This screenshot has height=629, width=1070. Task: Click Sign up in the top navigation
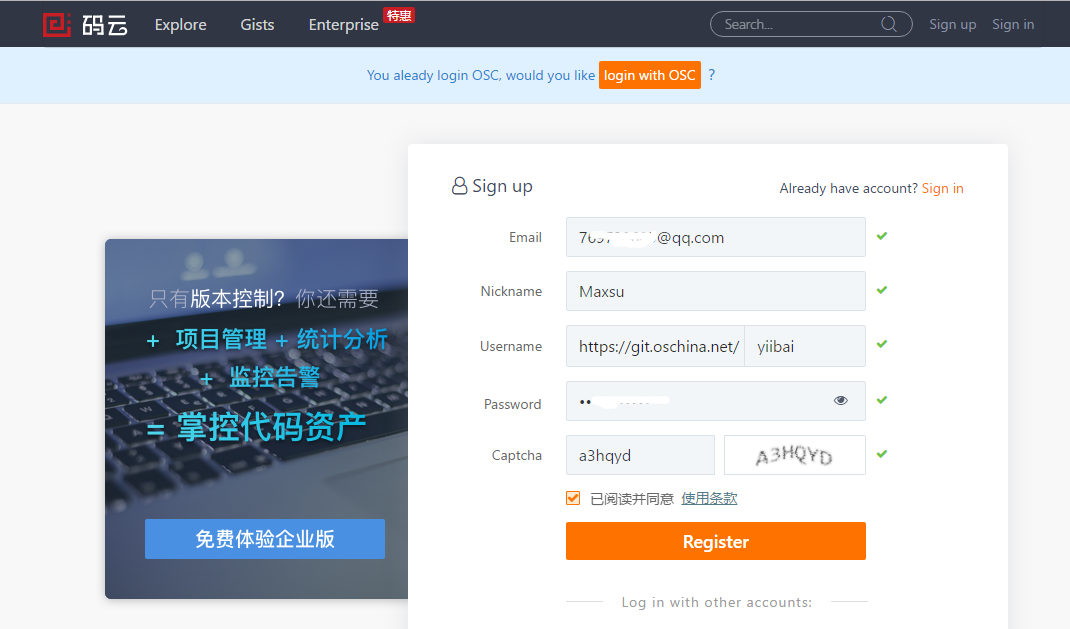[953, 25]
